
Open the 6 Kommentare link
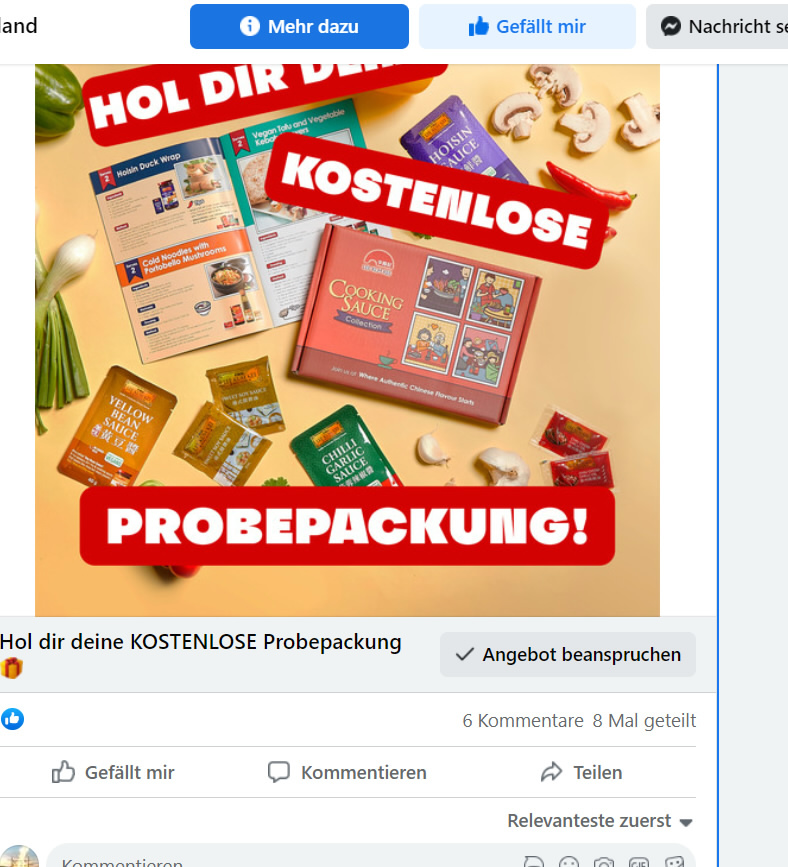click(x=523, y=720)
